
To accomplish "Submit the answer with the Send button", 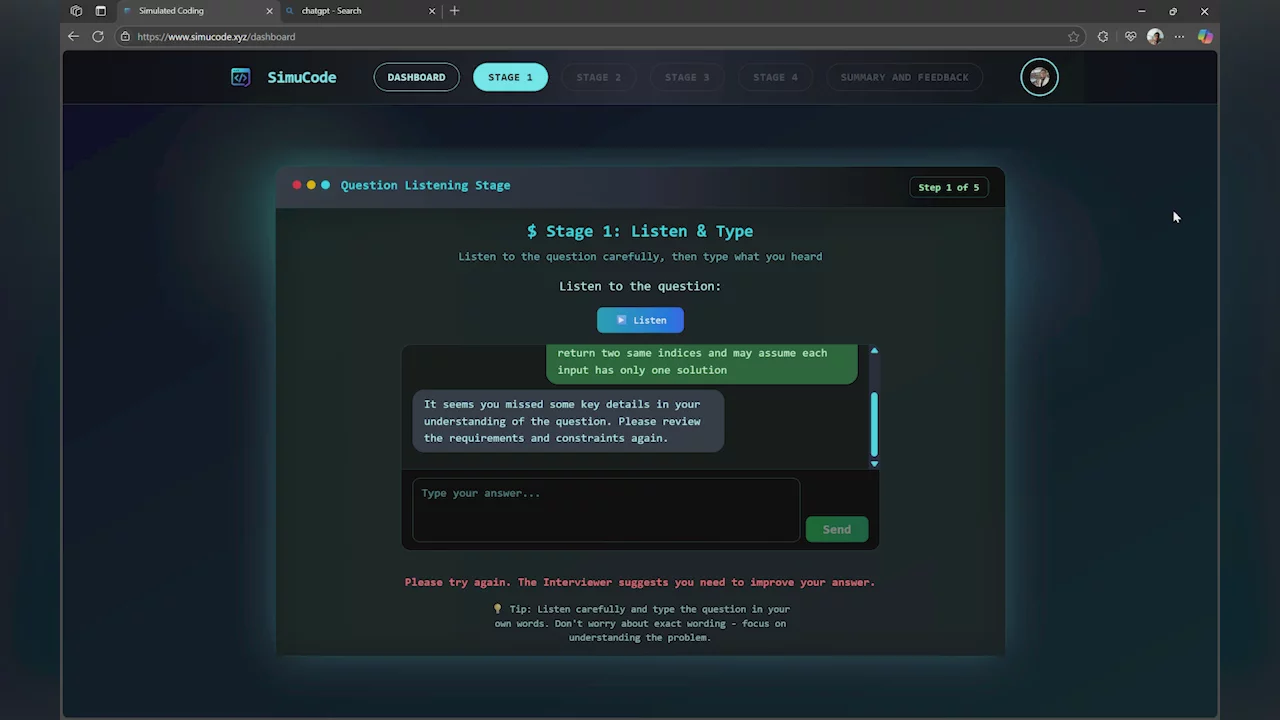I will point(837,529).
